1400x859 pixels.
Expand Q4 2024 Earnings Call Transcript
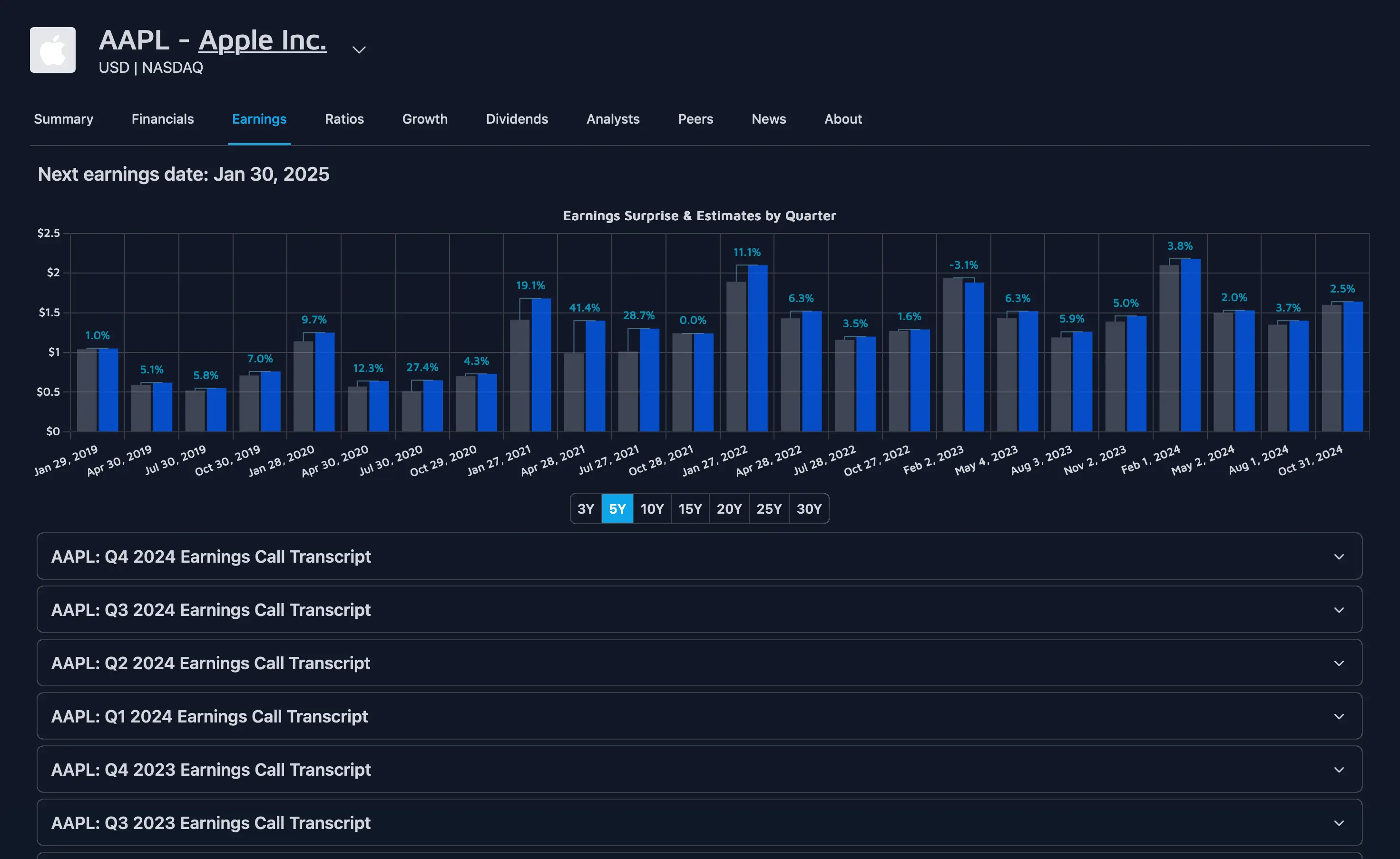point(699,556)
